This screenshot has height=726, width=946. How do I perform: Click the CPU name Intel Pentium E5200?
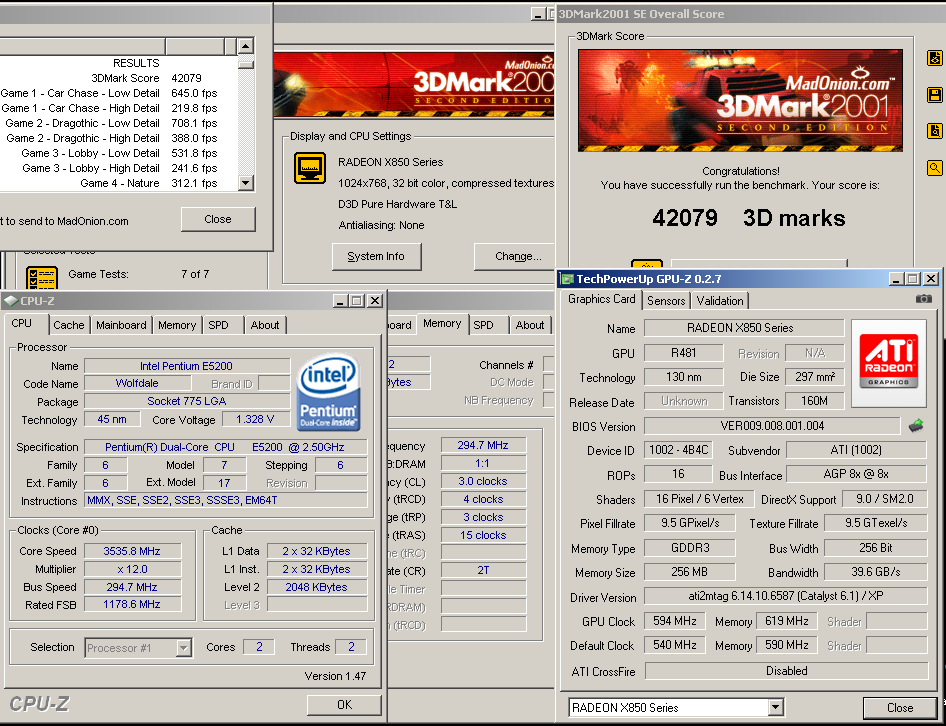(186, 366)
